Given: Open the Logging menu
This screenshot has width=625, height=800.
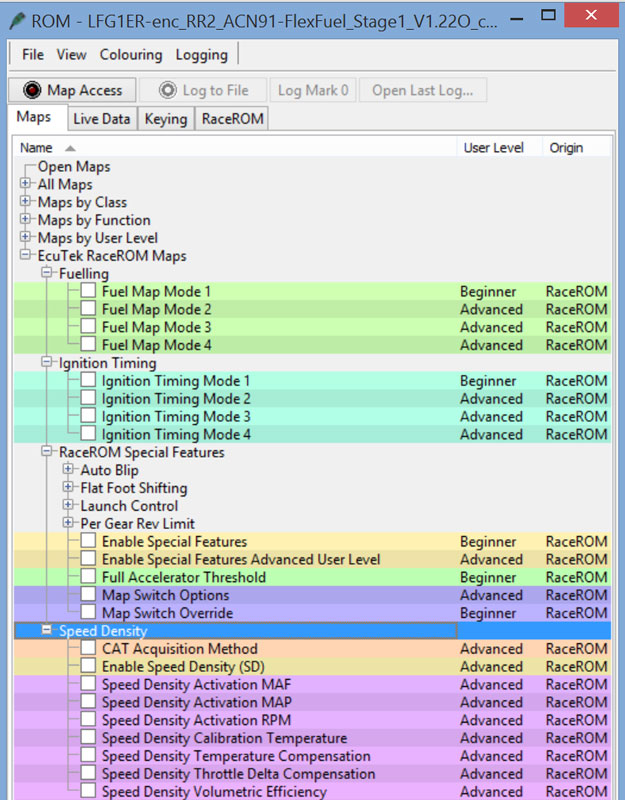Looking at the screenshot, I should pyautogui.click(x=202, y=55).
